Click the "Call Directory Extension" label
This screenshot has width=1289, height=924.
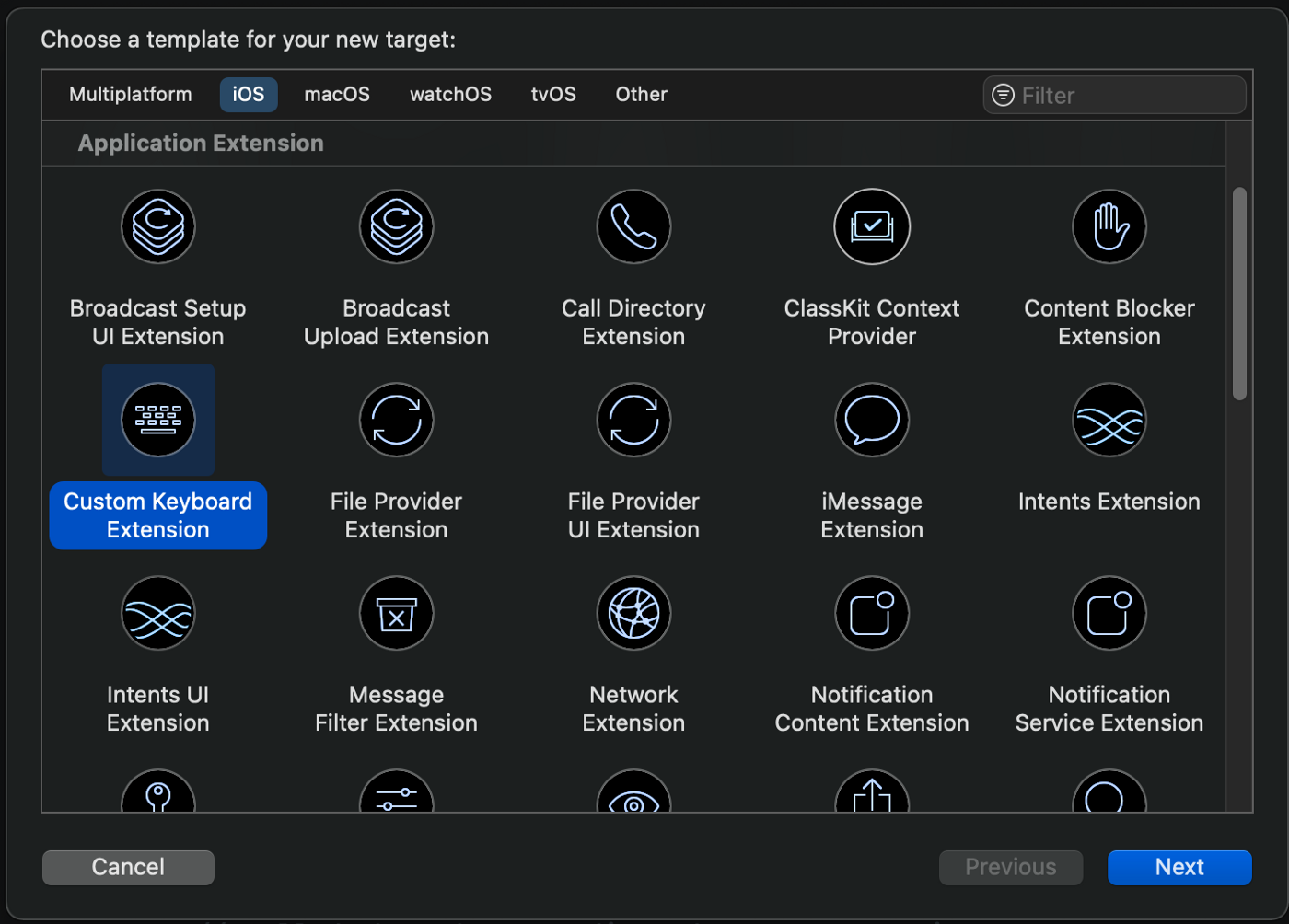[633, 322]
